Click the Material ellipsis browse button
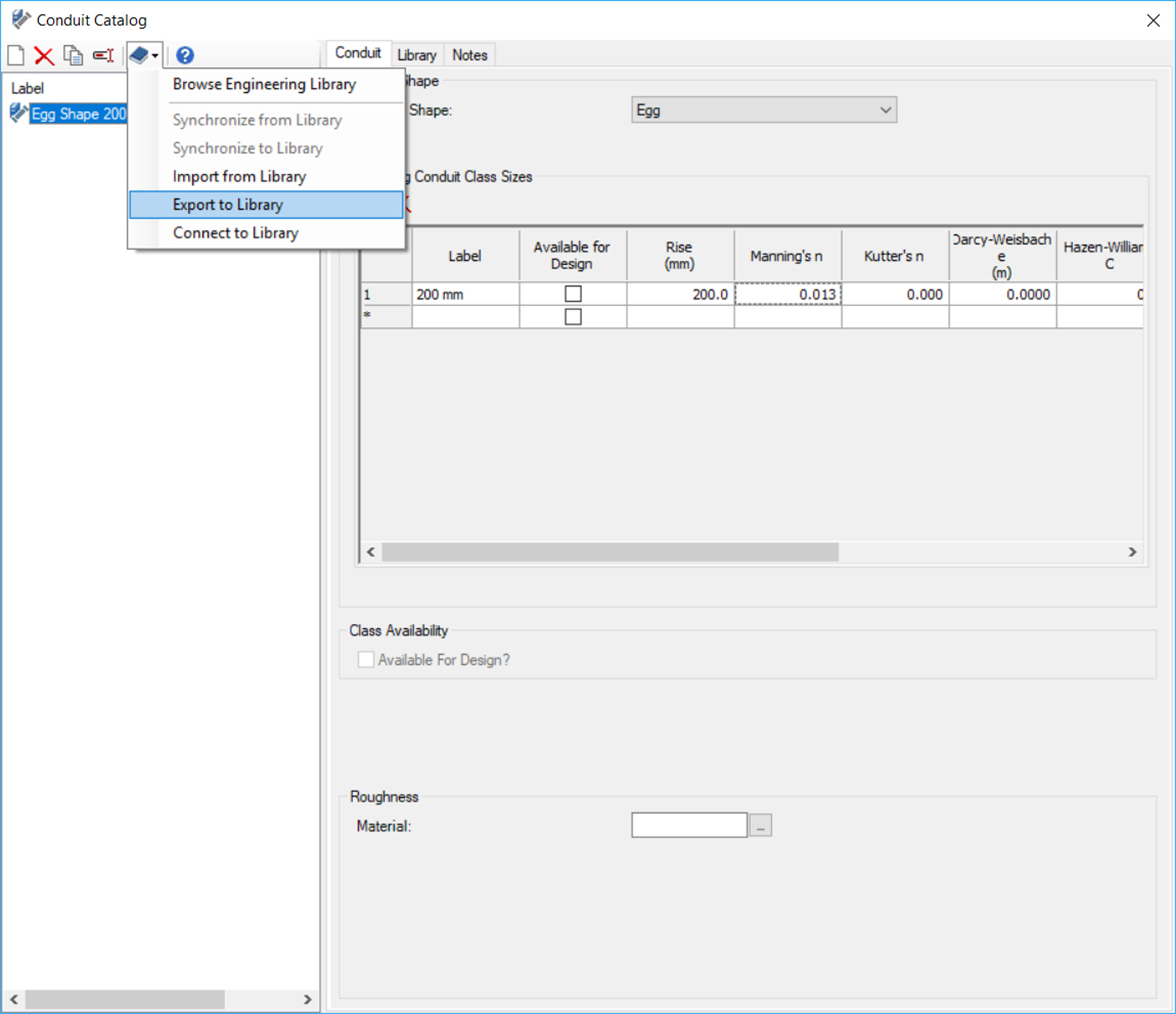The width and height of the screenshot is (1176, 1014). point(760,825)
